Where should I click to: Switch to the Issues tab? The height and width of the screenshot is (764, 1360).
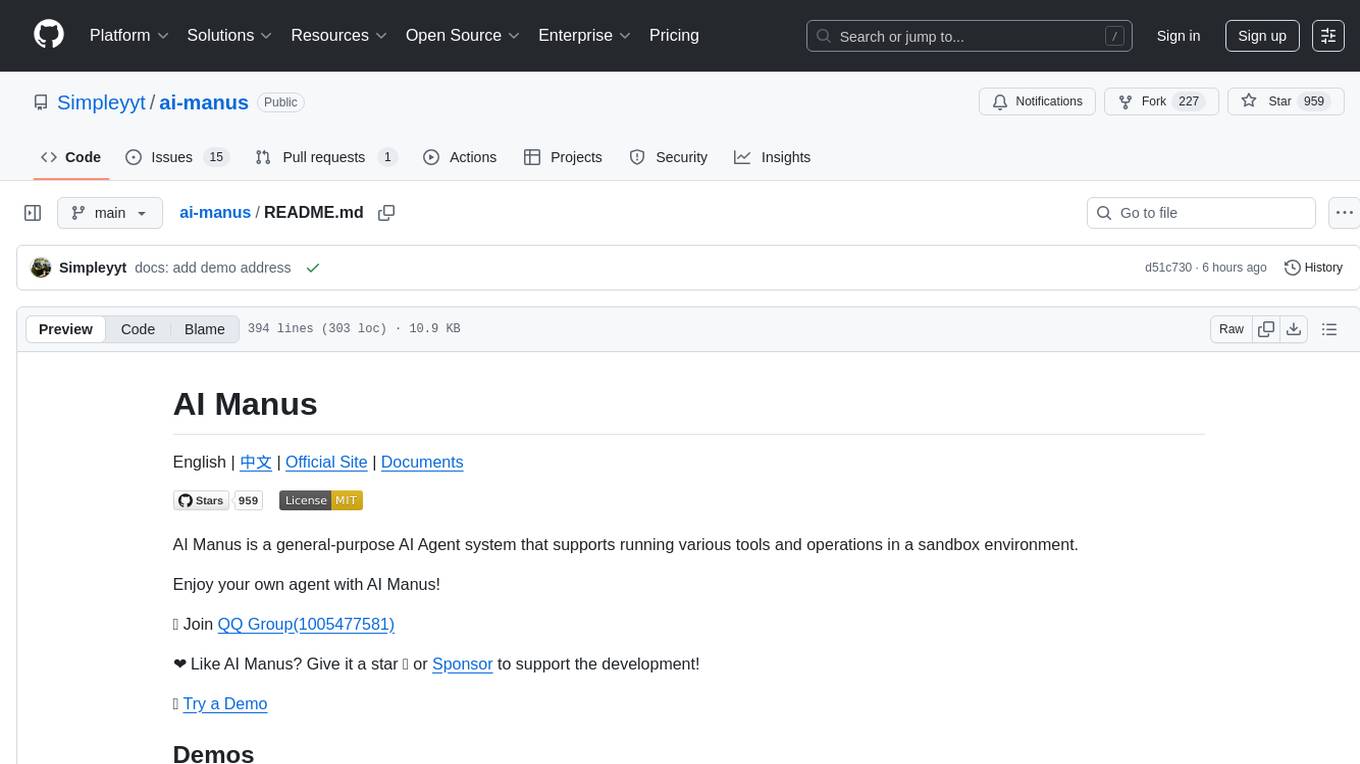(177, 157)
